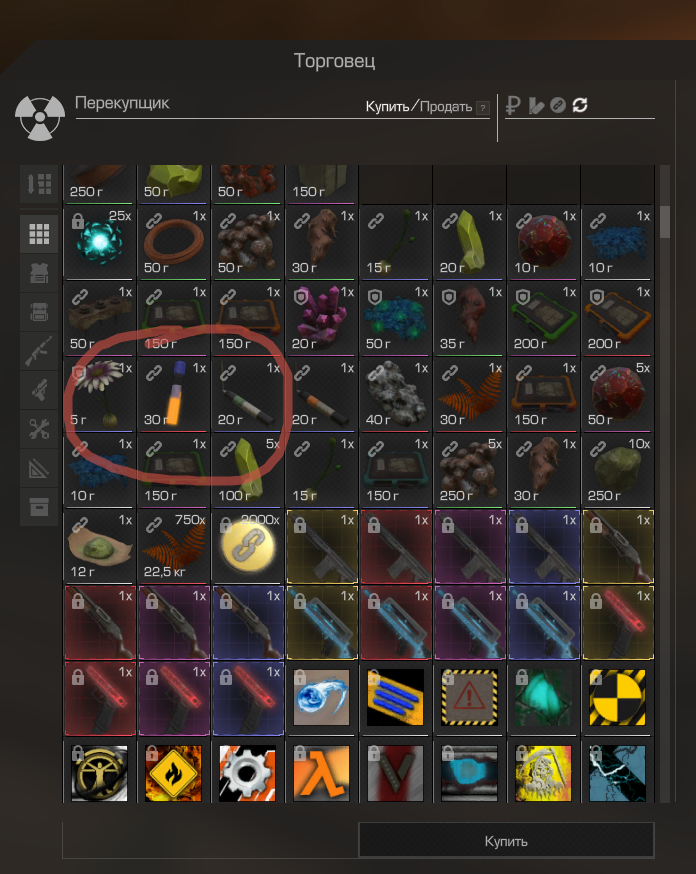Click the item list vertical scrollbar
This screenshot has width=696, height=874.
pyautogui.click(x=665, y=222)
